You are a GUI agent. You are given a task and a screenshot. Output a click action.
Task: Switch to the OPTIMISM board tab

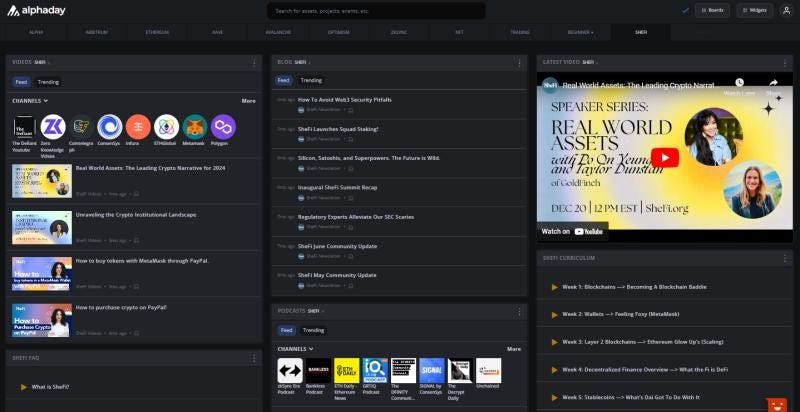click(x=339, y=32)
